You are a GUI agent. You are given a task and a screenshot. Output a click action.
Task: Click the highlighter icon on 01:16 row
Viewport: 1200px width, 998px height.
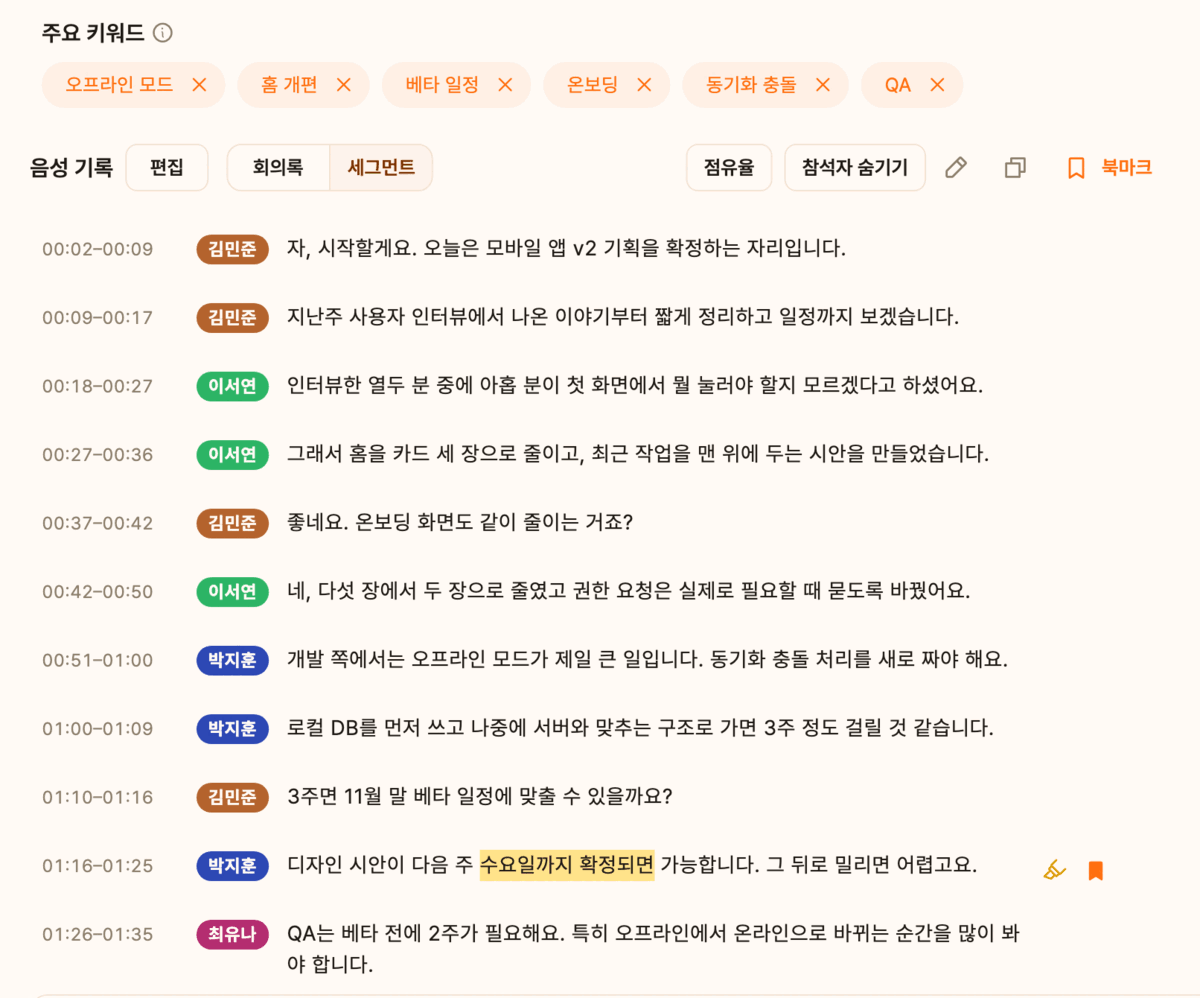click(x=1054, y=870)
